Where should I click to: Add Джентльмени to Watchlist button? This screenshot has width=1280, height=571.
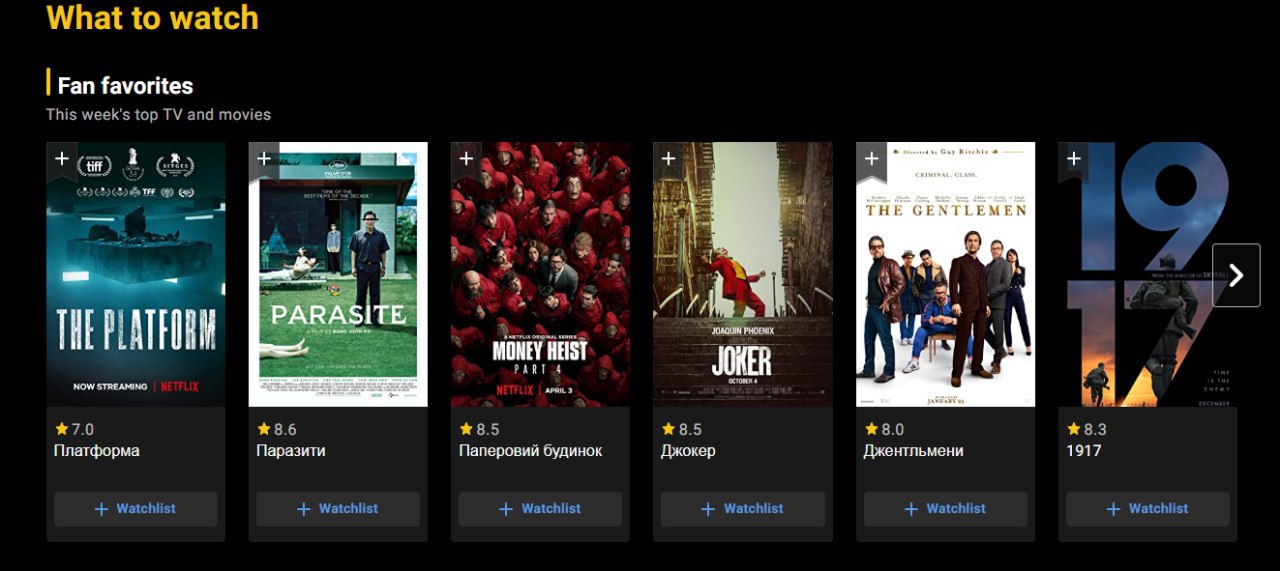(x=945, y=509)
